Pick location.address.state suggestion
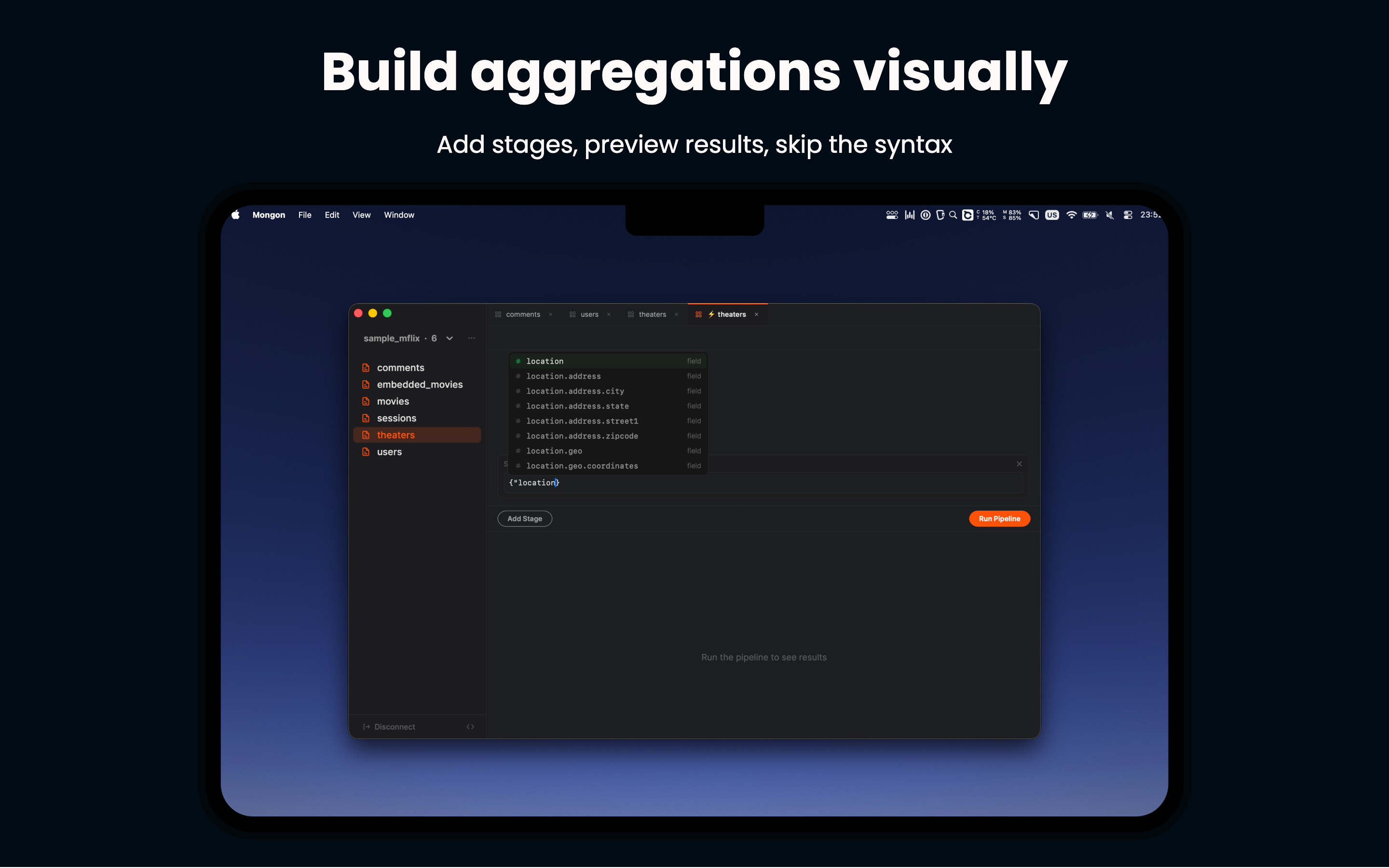 (608, 406)
